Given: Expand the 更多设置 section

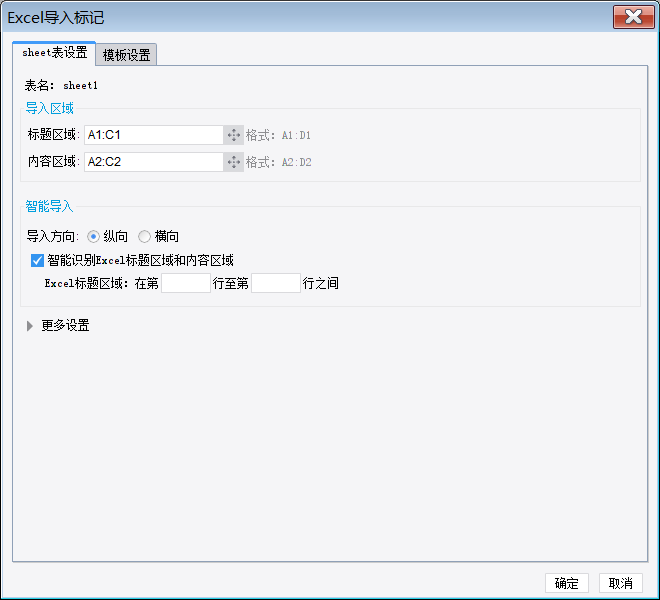Looking at the screenshot, I should 30,326.
